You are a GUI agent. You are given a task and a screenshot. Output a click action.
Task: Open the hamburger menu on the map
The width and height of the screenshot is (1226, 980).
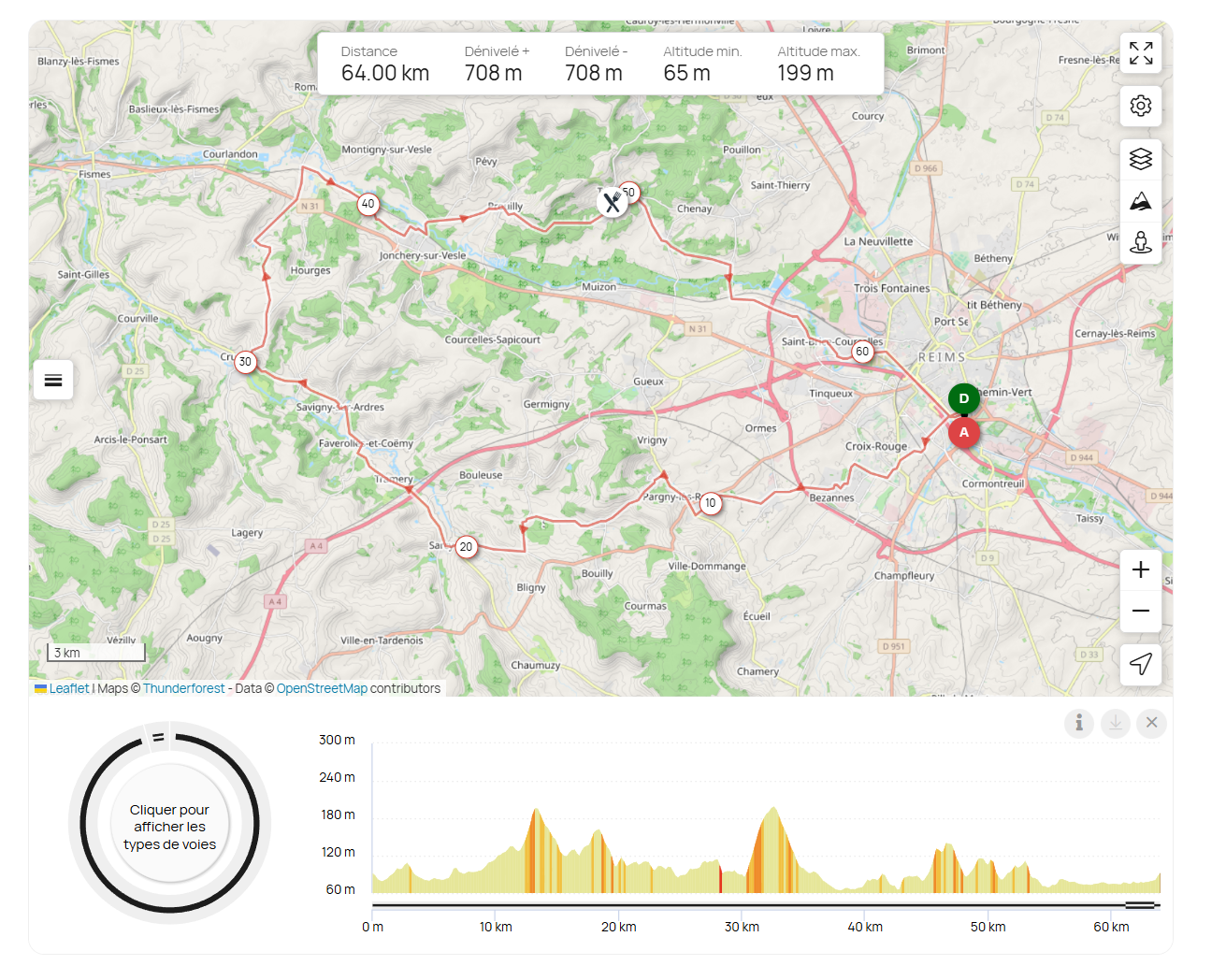click(x=53, y=380)
